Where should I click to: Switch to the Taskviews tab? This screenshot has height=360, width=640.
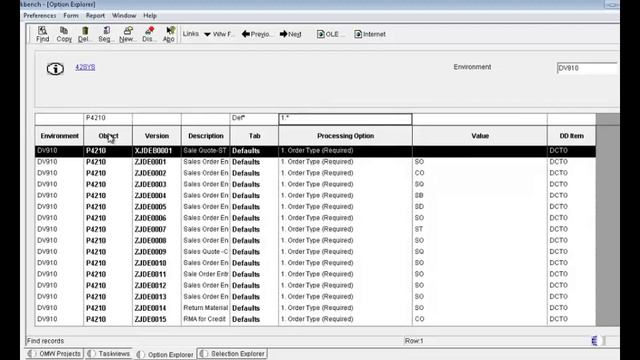(x=109, y=353)
